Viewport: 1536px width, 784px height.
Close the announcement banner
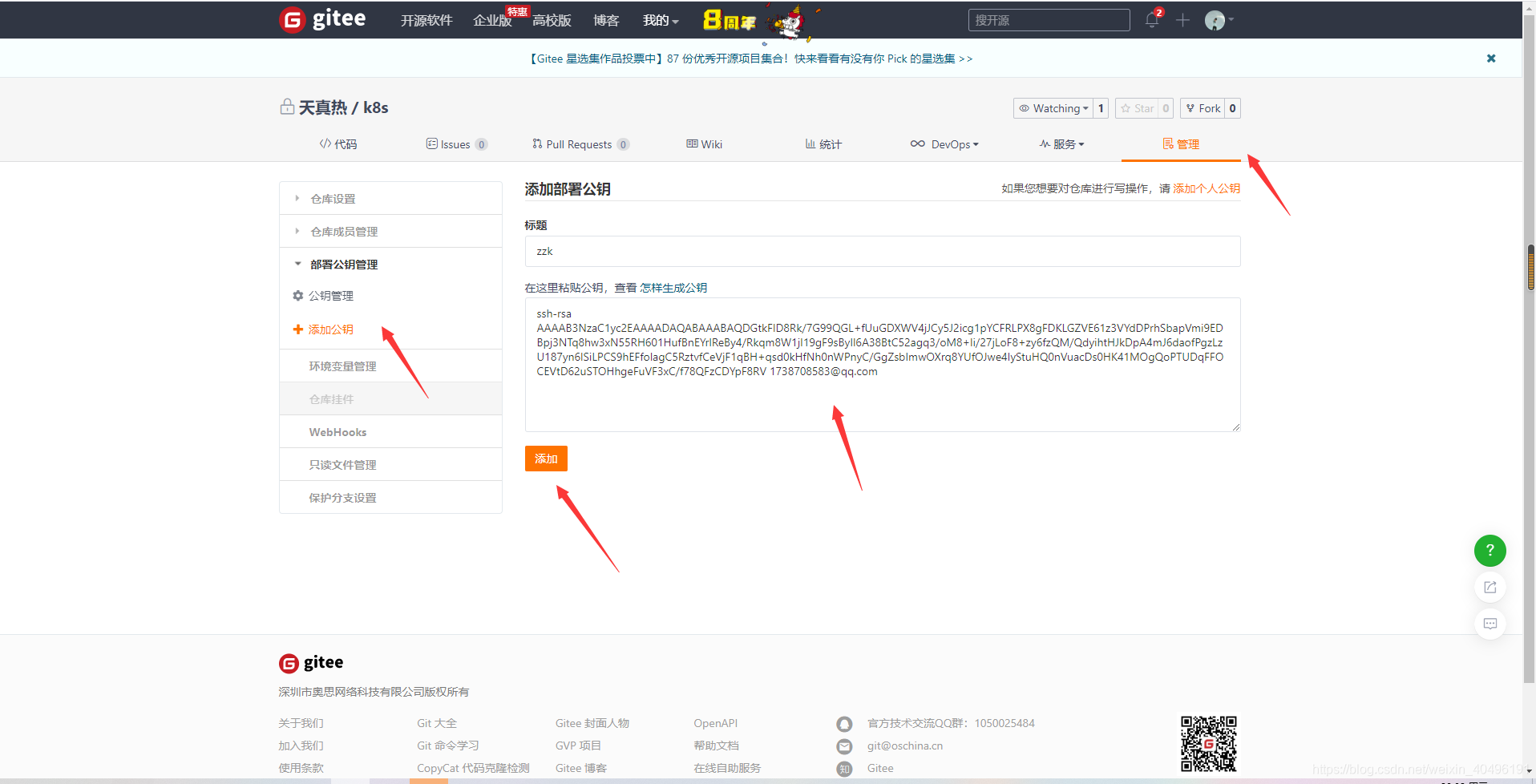pos(1491,59)
